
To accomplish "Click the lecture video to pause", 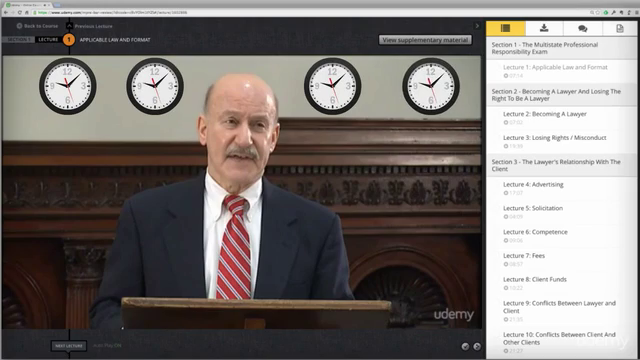I will tap(242, 192).
